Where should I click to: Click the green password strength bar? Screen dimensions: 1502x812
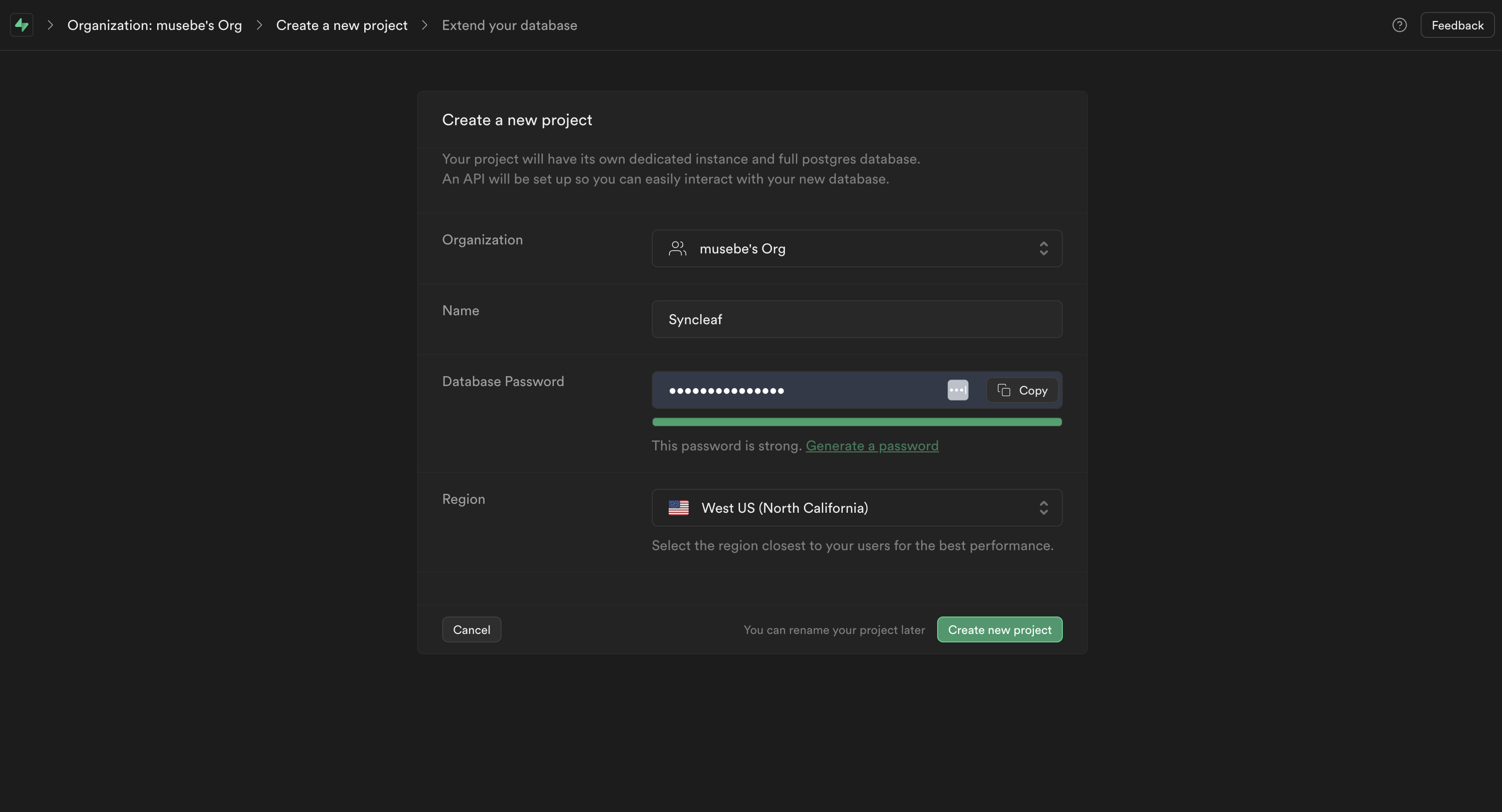pyautogui.click(x=856, y=422)
